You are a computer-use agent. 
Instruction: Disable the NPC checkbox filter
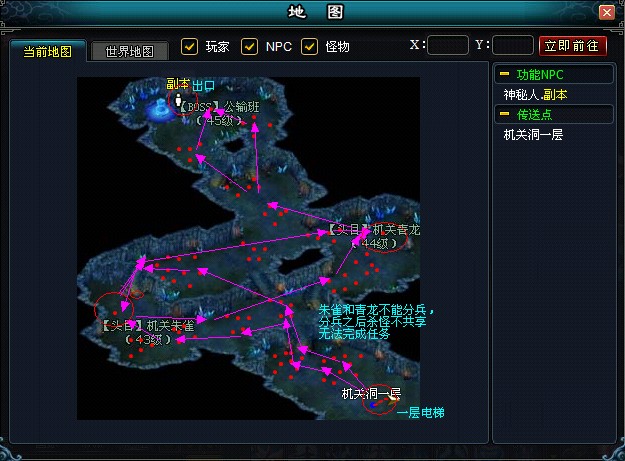point(250,46)
